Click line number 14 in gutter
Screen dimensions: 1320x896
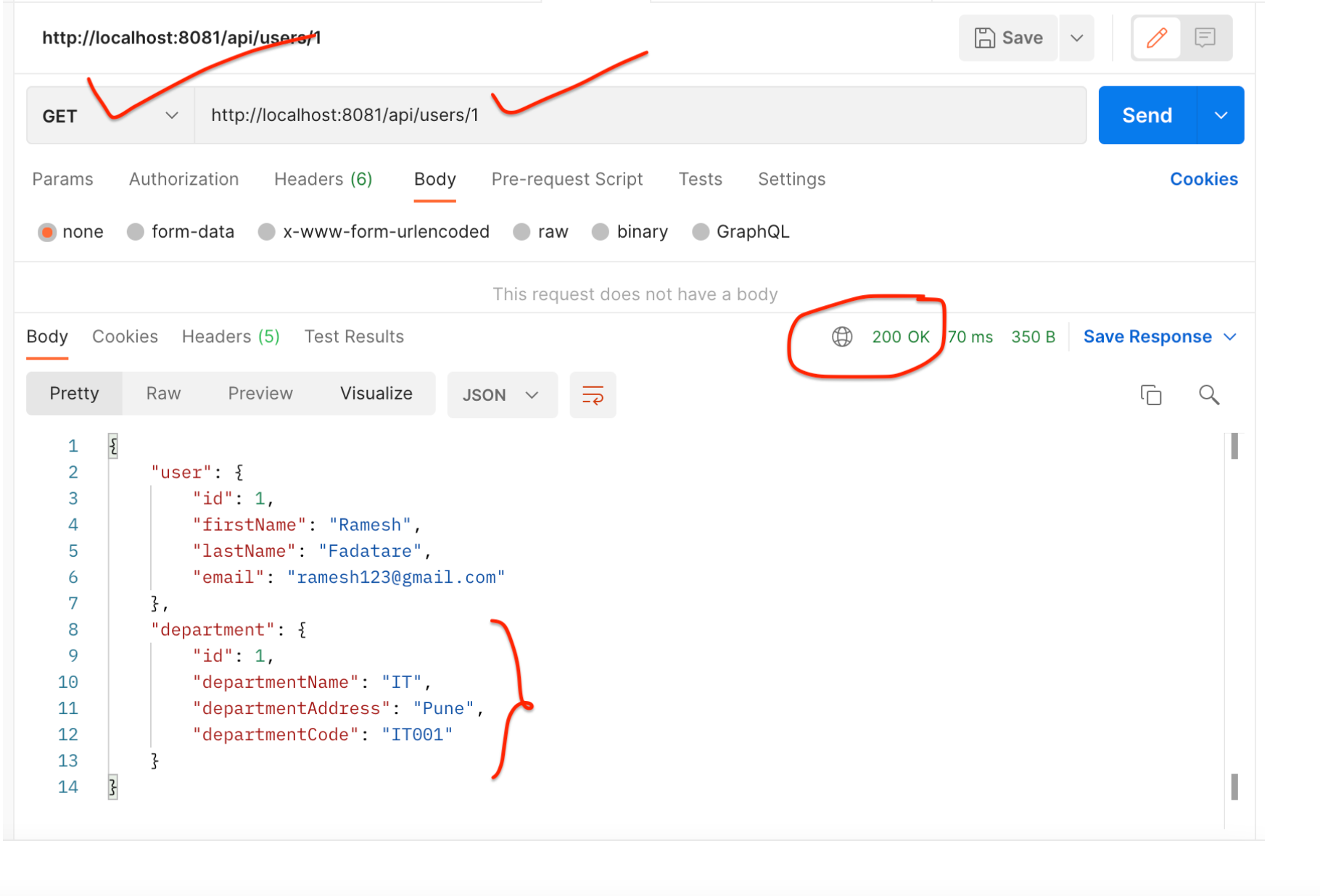(67, 787)
